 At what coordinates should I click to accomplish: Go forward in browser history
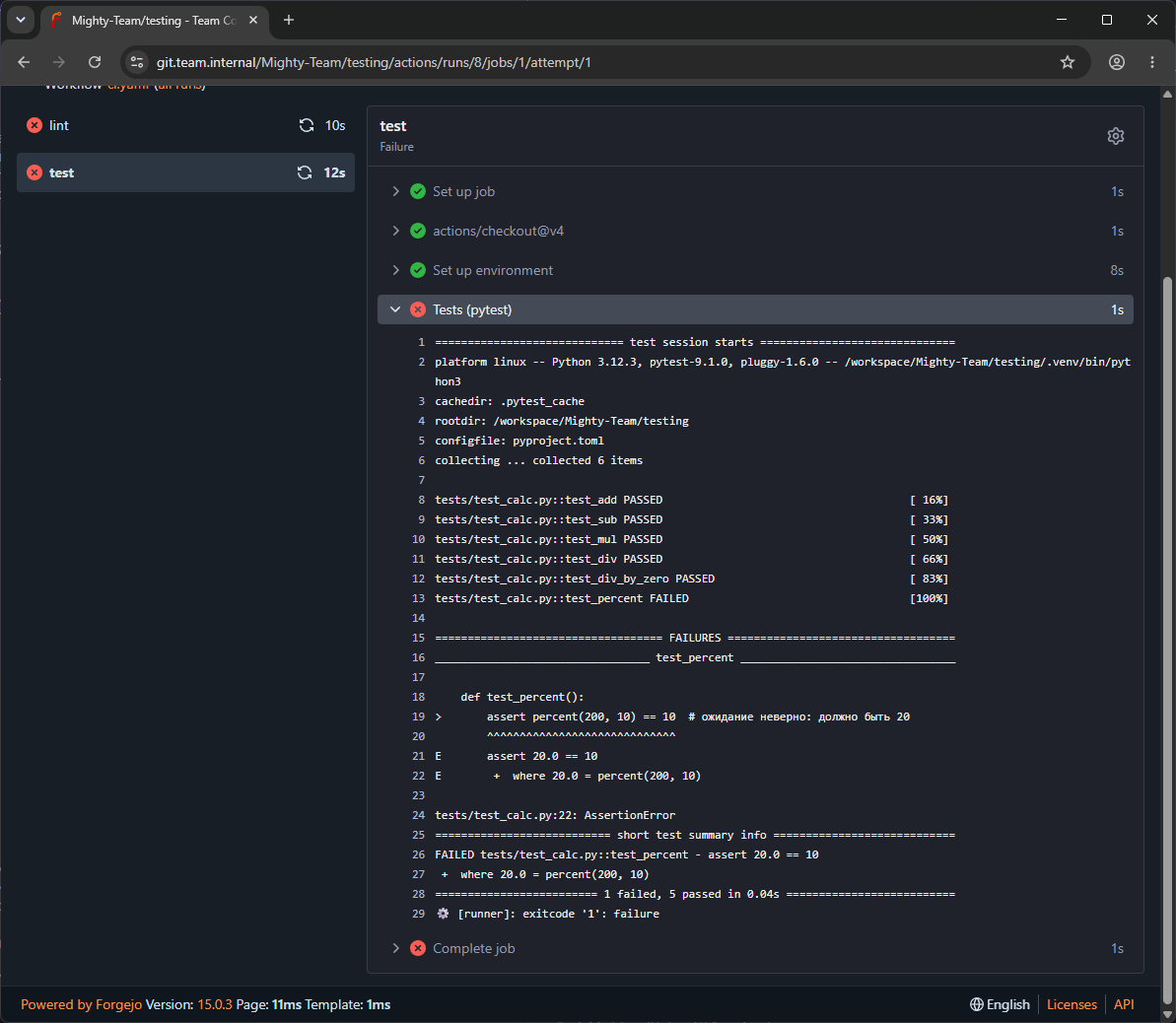tap(58, 62)
